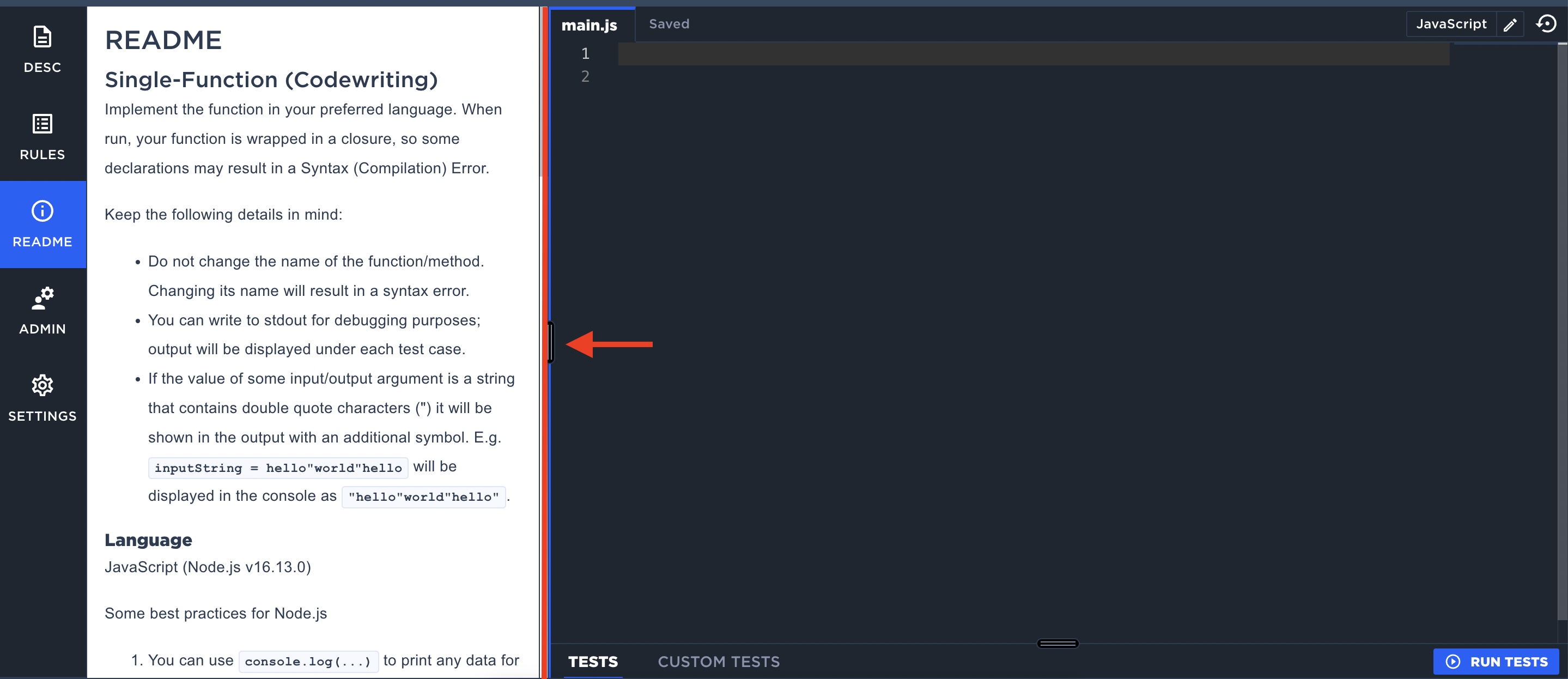Image resolution: width=1568 pixels, height=679 pixels.
Task: Switch to the CUSTOM TESTS tab
Action: pyautogui.click(x=718, y=662)
